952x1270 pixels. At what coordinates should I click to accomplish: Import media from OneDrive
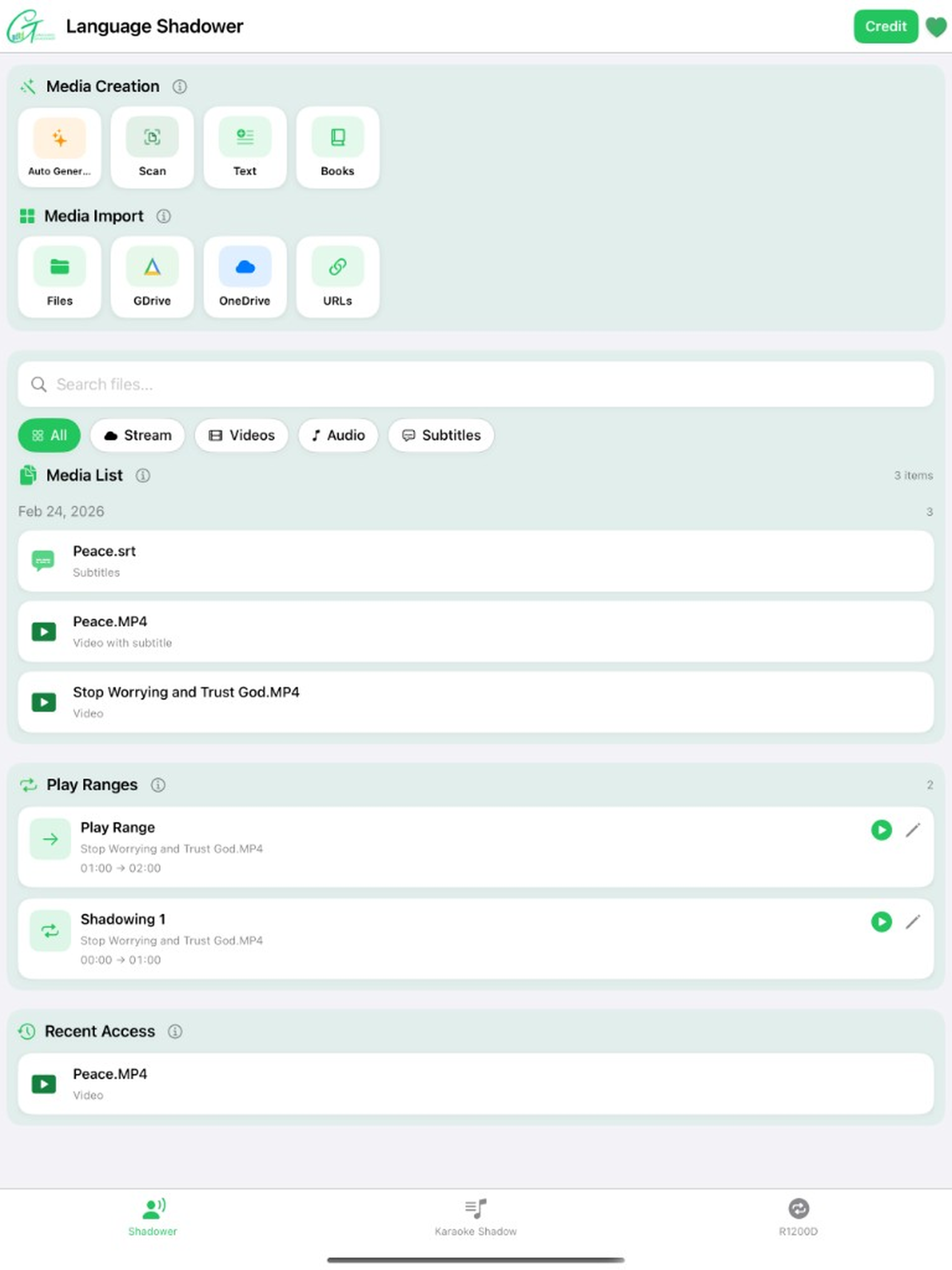(245, 278)
